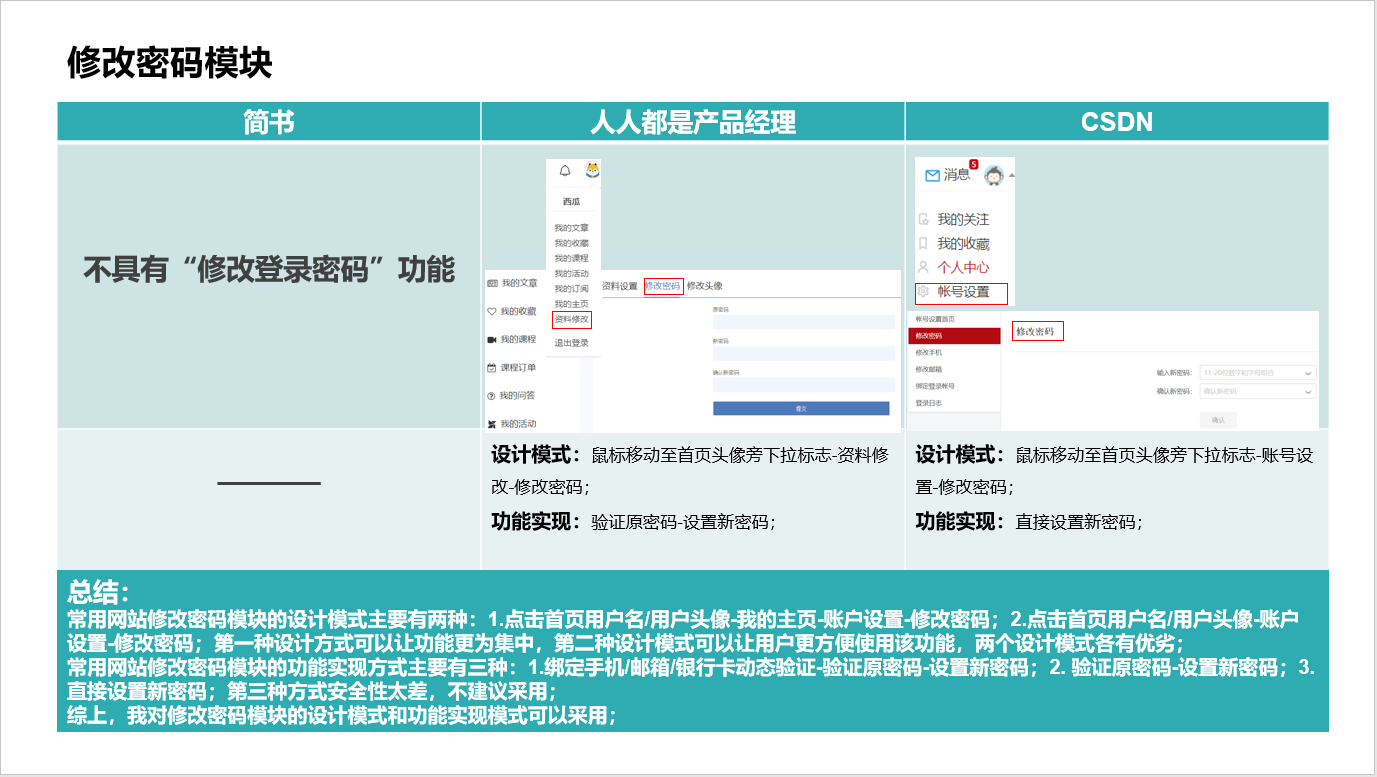The width and height of the screenshot is (1377, 777).
Task: Choose 我的课程 in the avatar dropdown
Action: (x=572, y=258)
